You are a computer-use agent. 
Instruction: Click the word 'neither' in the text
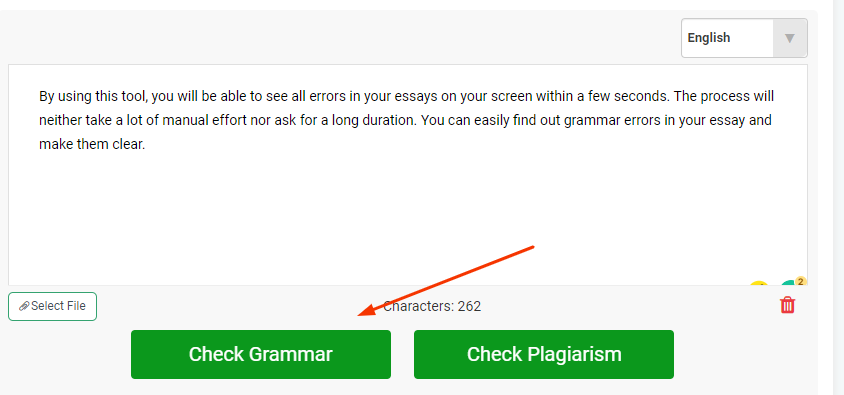click(60, 121)
